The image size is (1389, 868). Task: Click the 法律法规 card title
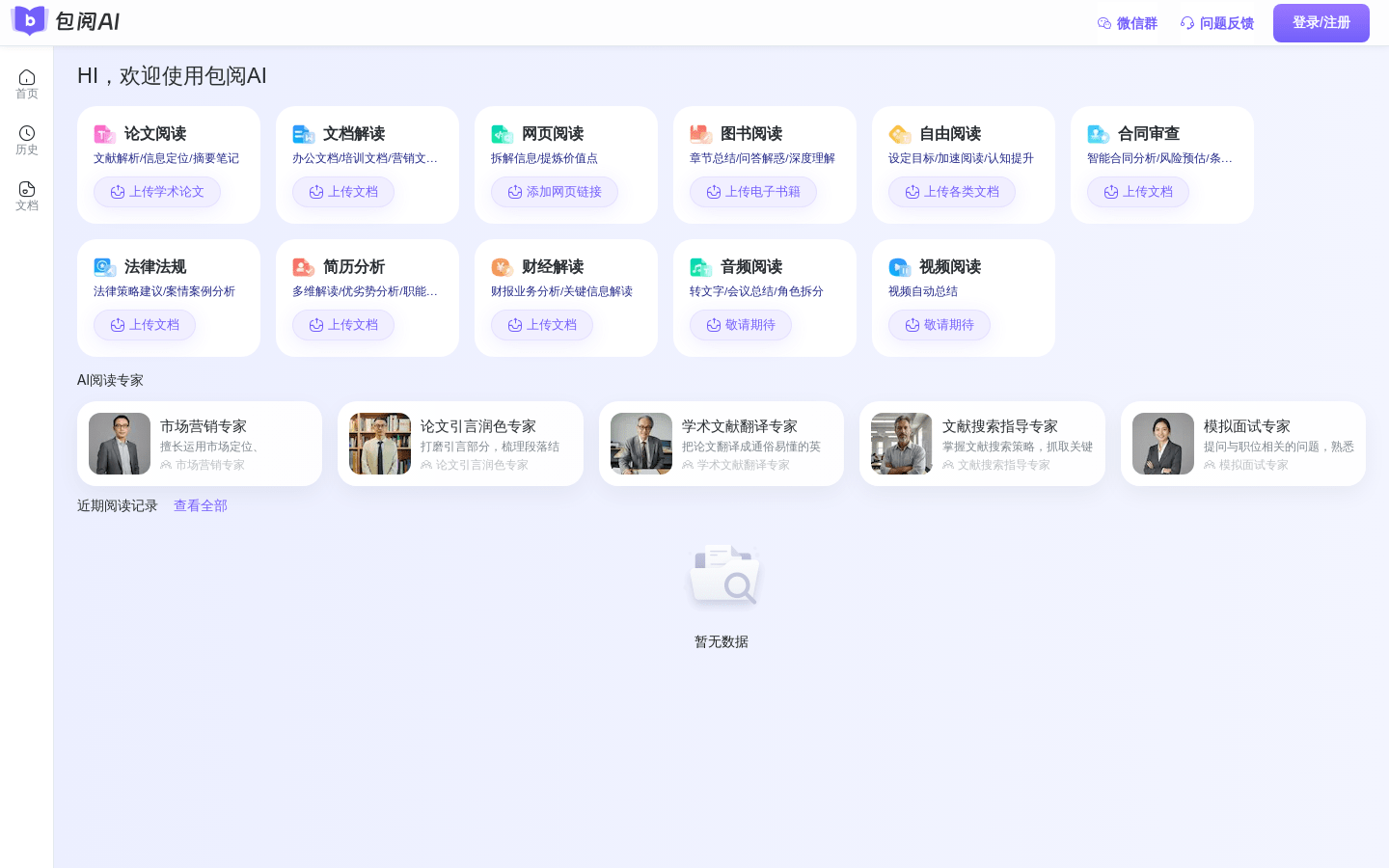[155, 267]
